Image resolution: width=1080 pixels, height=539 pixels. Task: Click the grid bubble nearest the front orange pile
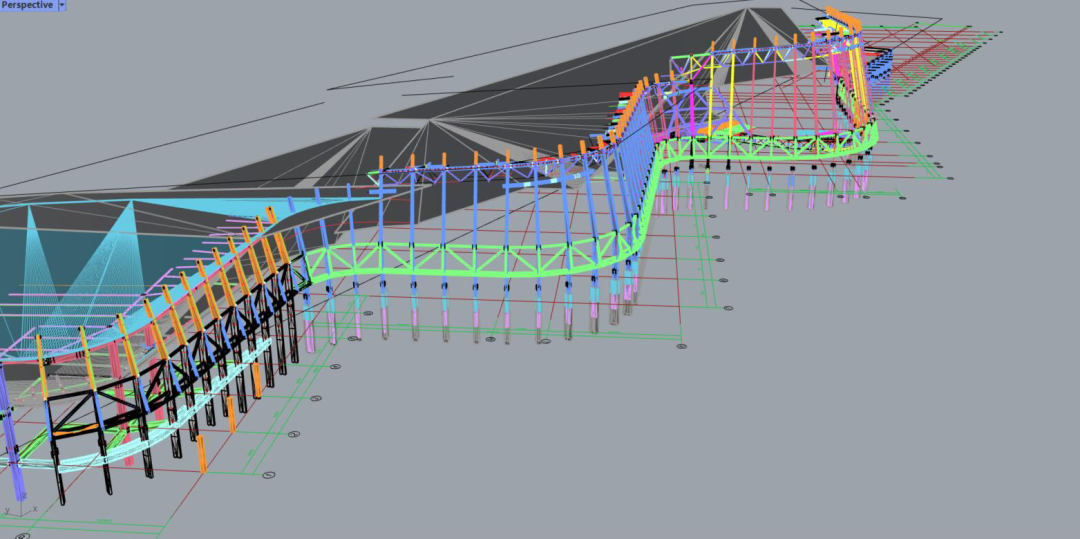click(x=269, y=475)
